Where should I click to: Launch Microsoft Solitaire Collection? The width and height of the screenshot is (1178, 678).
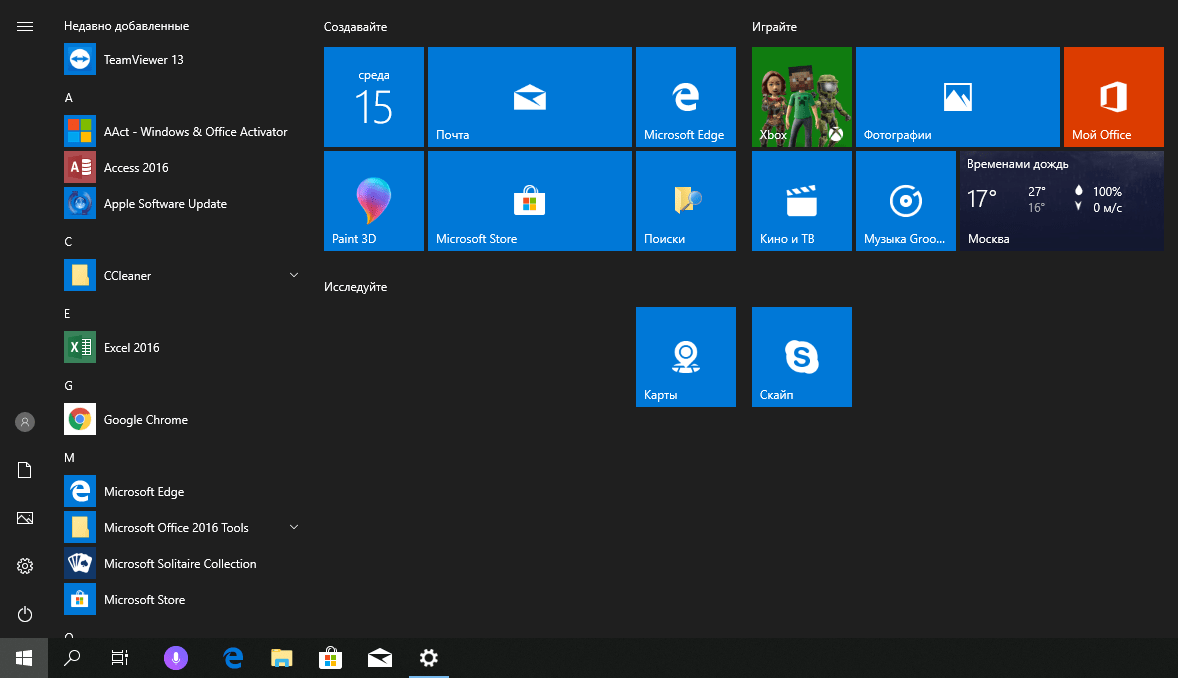[x=183, y=564]
